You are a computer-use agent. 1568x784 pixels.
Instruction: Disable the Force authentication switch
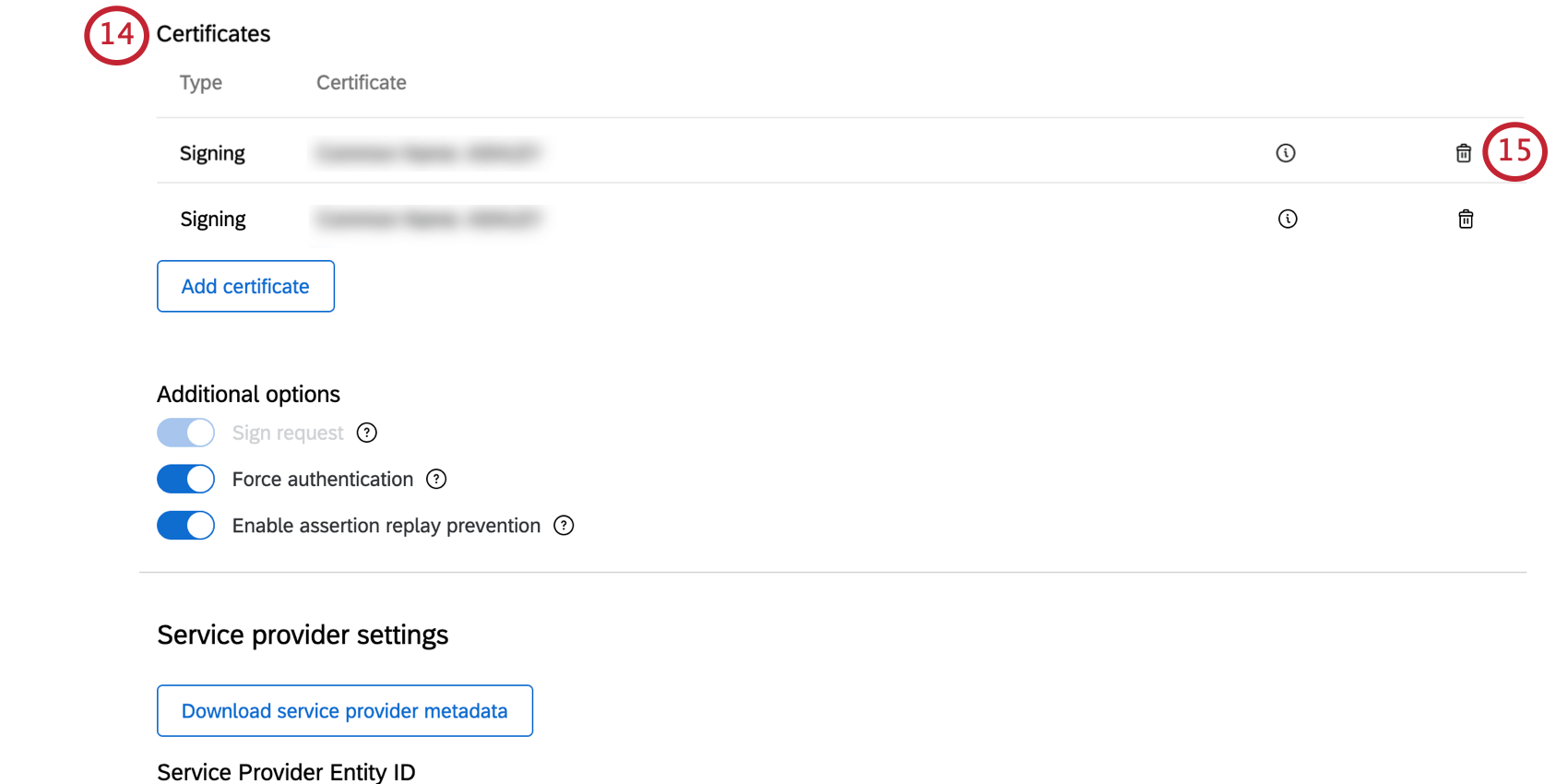coord(185,479)
